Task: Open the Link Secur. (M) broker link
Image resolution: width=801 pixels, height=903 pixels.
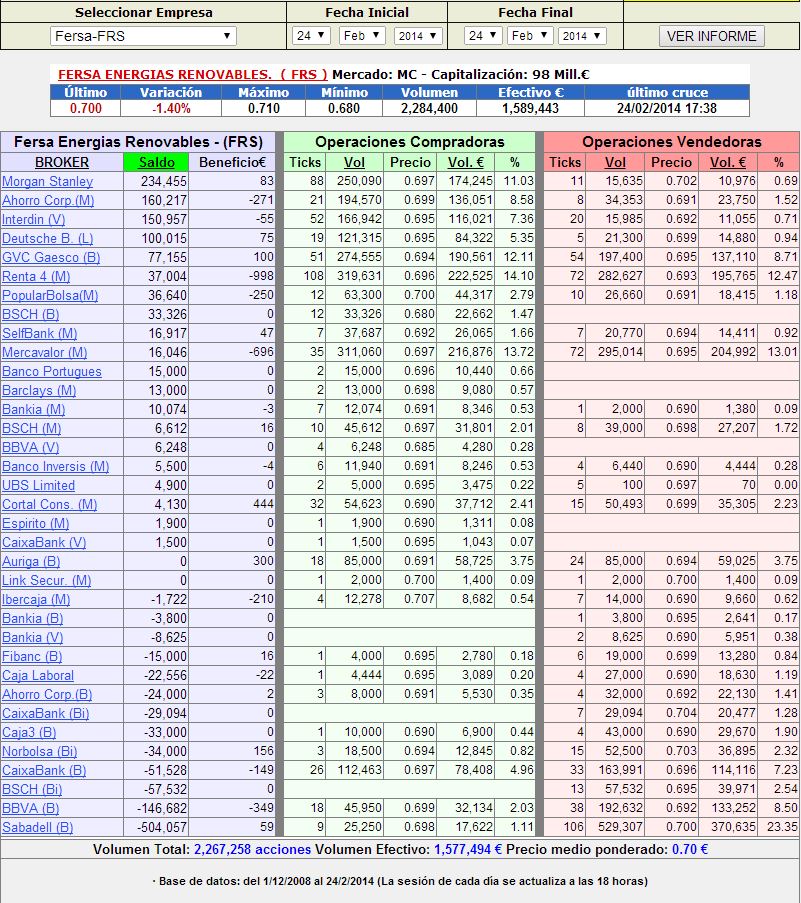Action: click(46, 580)
